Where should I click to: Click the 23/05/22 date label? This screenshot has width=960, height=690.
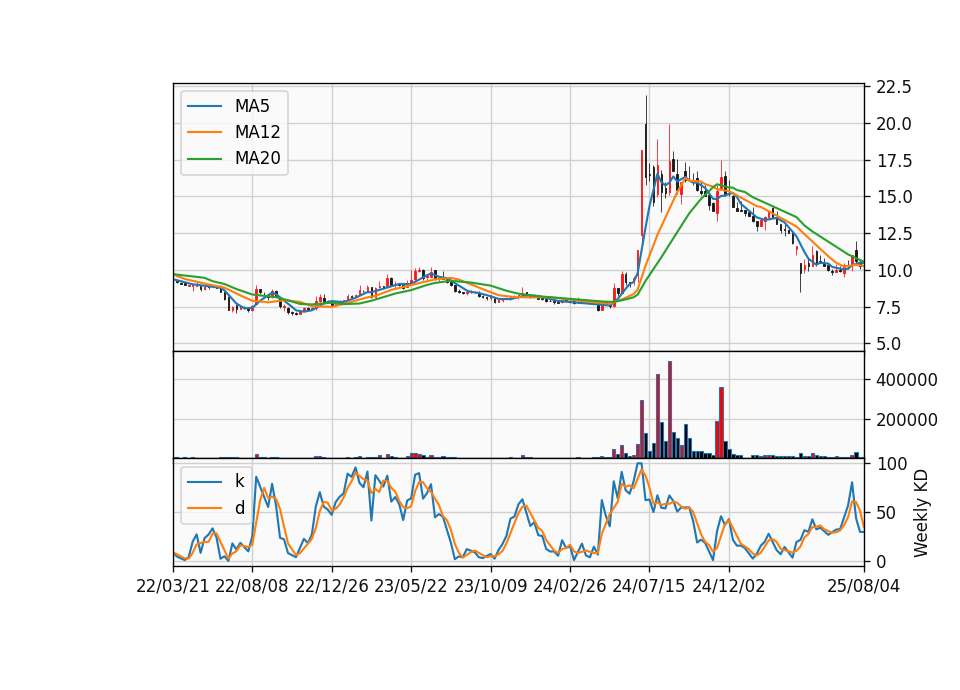click(x=411, y=586)
